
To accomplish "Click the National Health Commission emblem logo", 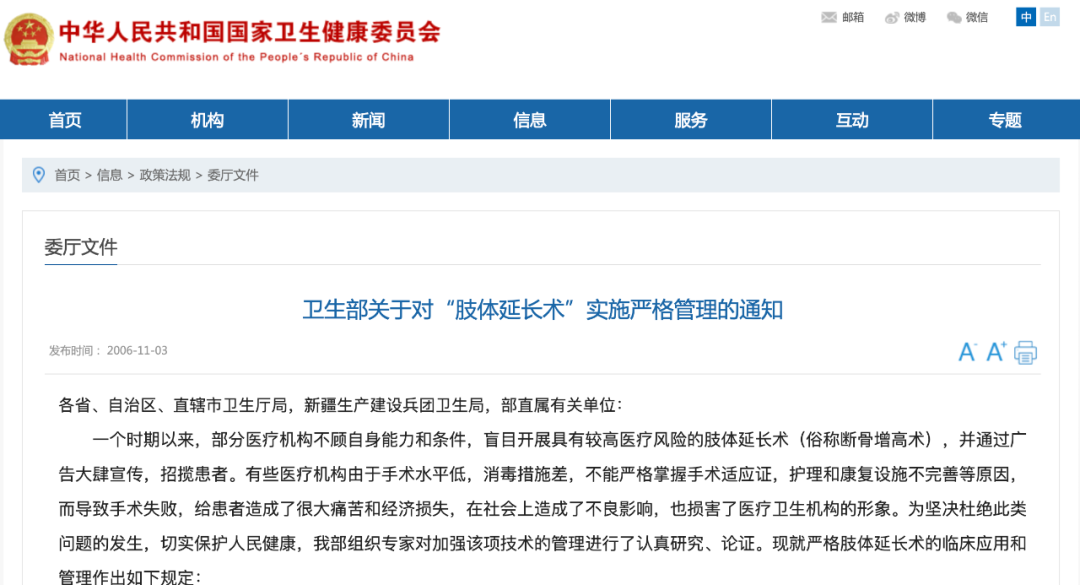I will [x=28, y=40].
